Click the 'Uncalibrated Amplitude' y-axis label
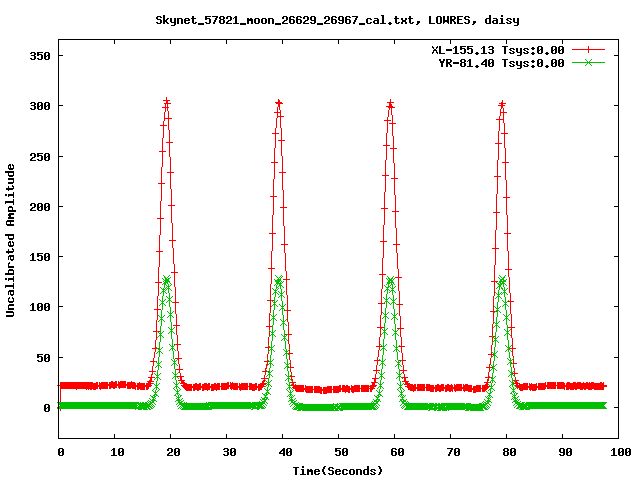 pos(10,240)
